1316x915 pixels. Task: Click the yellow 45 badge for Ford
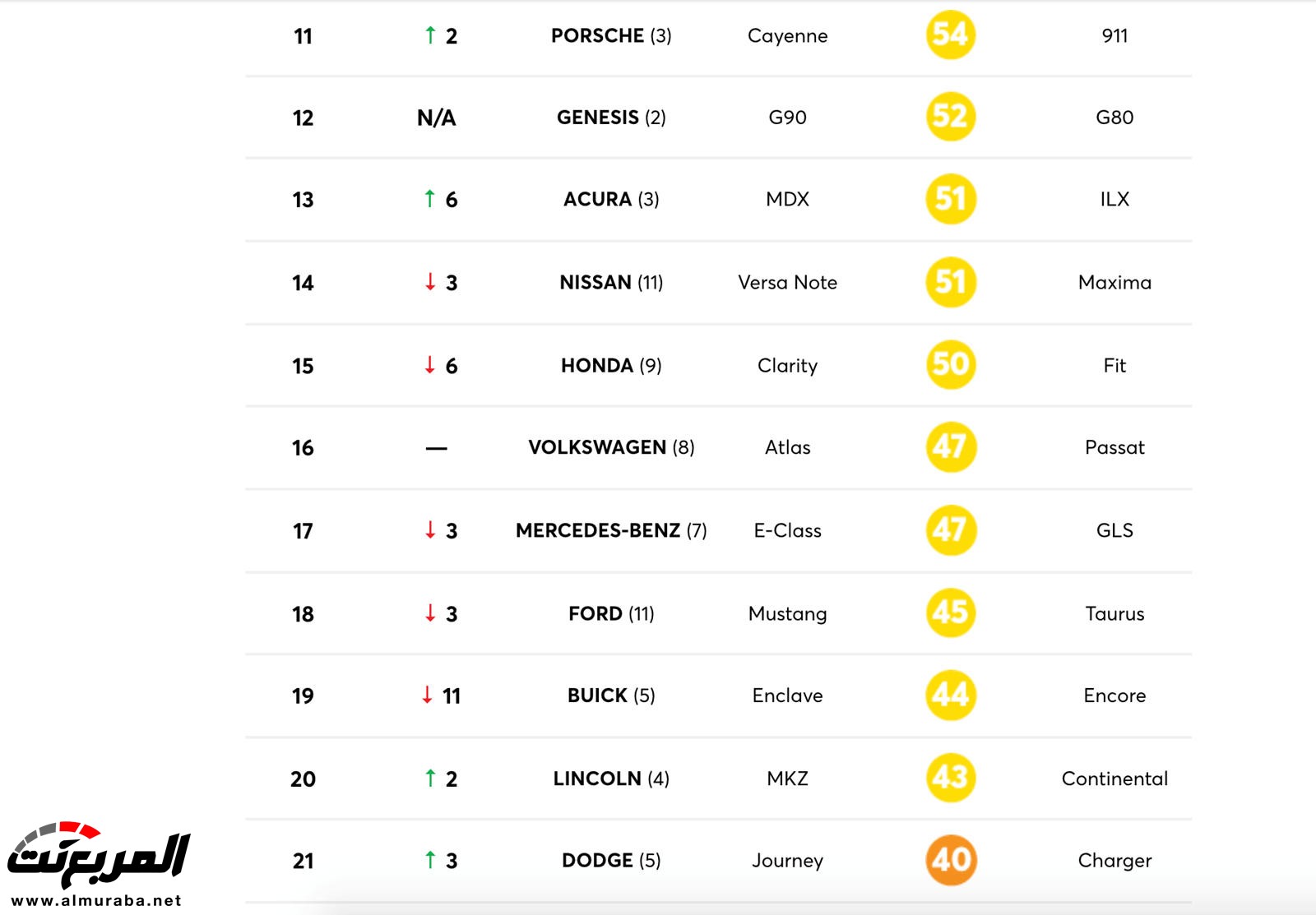click(x=950, y=612)
